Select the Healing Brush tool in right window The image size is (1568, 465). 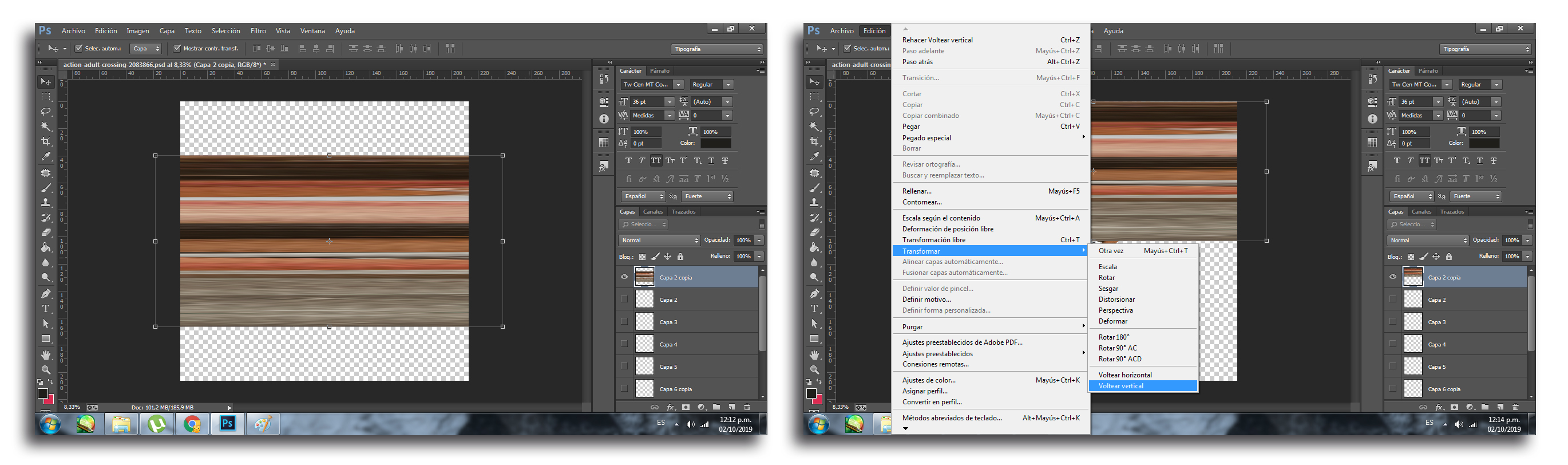click(814, 173)
